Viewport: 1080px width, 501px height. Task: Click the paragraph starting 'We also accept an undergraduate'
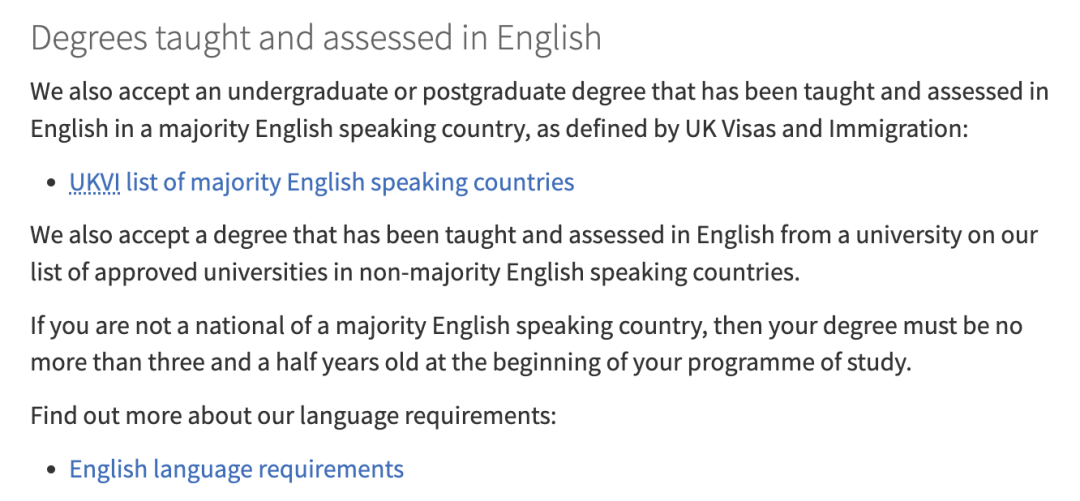(x=539, y=110)
